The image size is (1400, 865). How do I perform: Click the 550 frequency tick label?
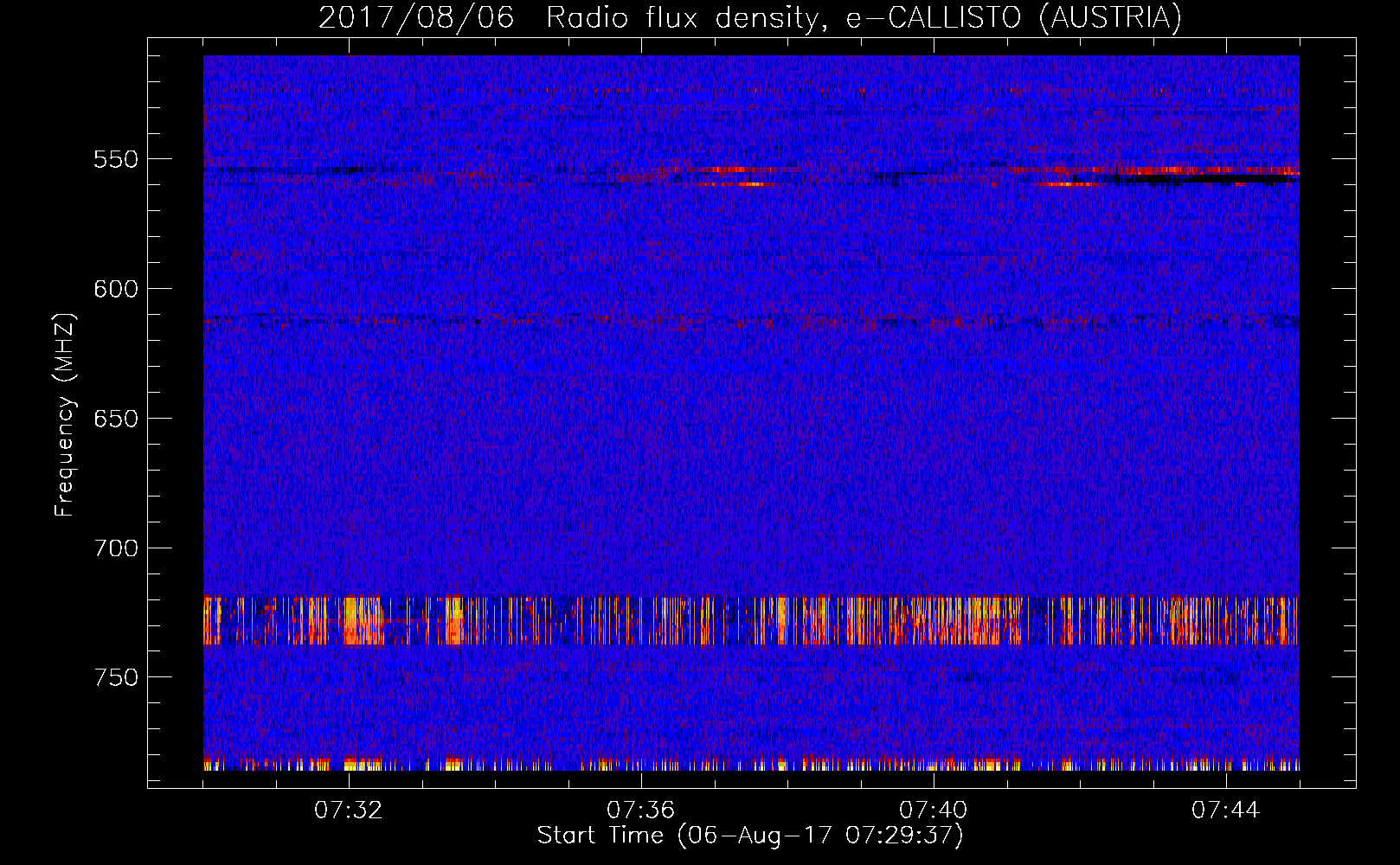tap(116, 159)
